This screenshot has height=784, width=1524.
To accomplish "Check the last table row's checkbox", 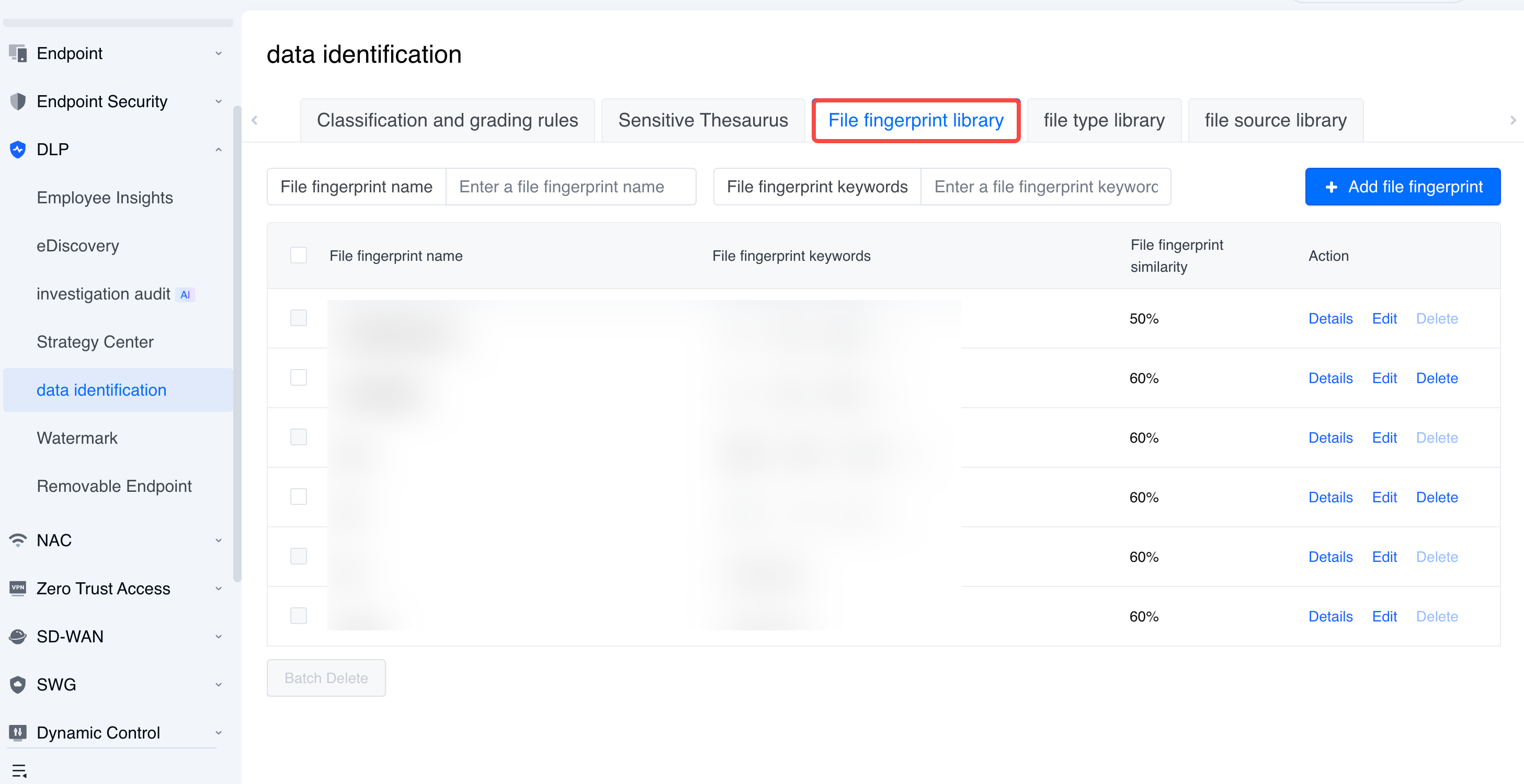I will click(x=298, y=616).
